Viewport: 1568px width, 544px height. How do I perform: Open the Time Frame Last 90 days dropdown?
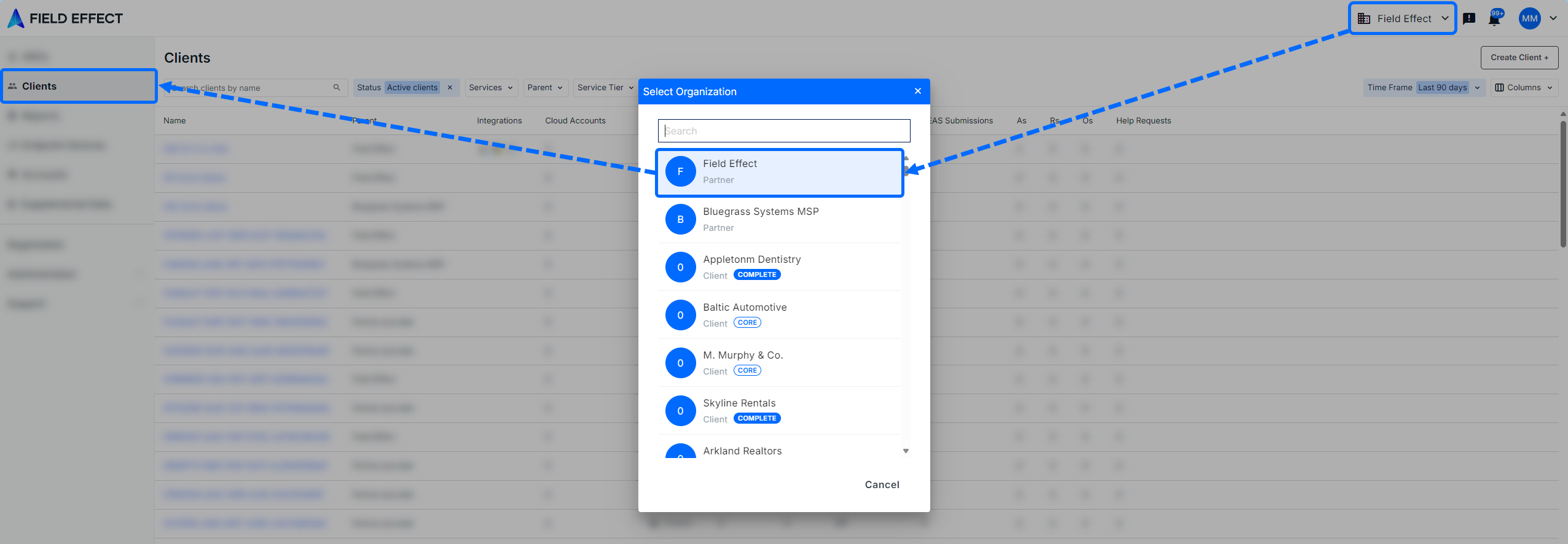pyautogui.click(x=1424, y=88)
